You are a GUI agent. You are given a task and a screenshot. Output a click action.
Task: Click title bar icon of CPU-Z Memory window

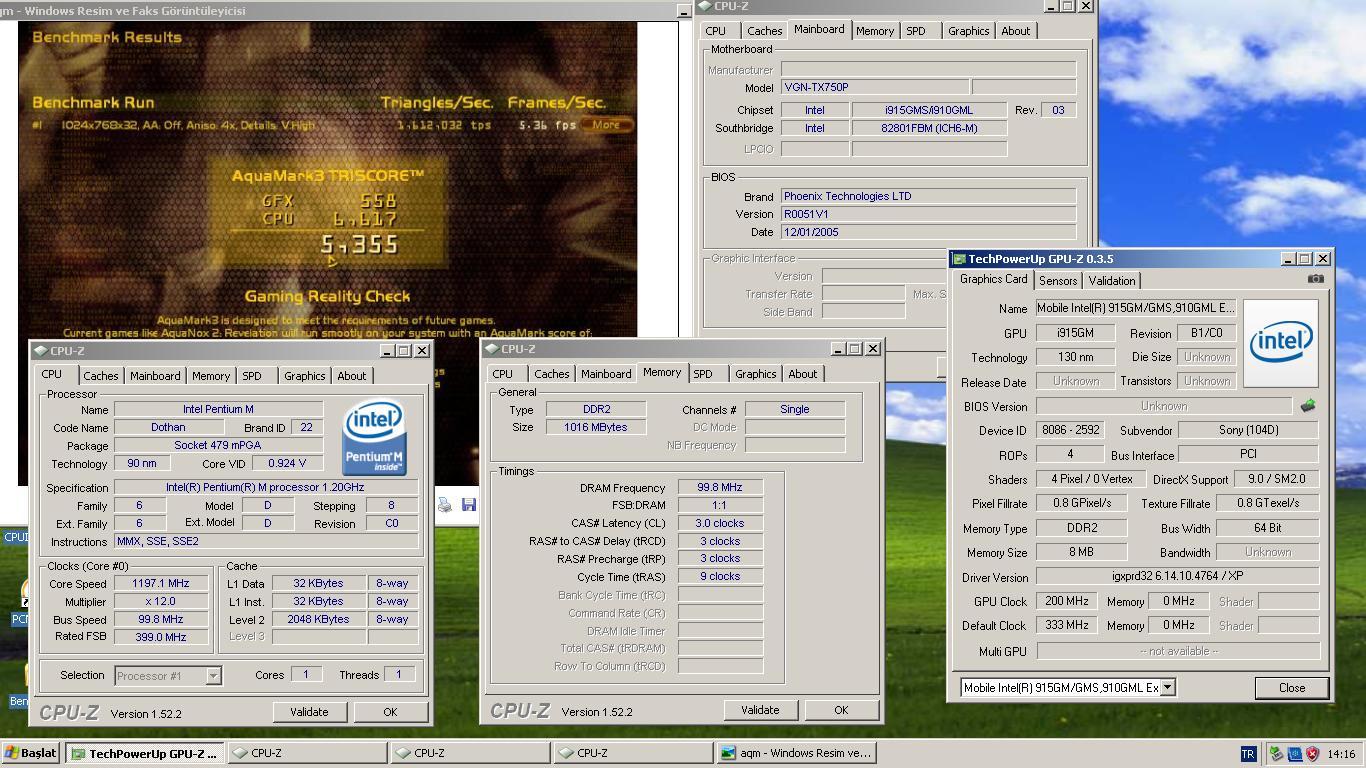[491, 349]
